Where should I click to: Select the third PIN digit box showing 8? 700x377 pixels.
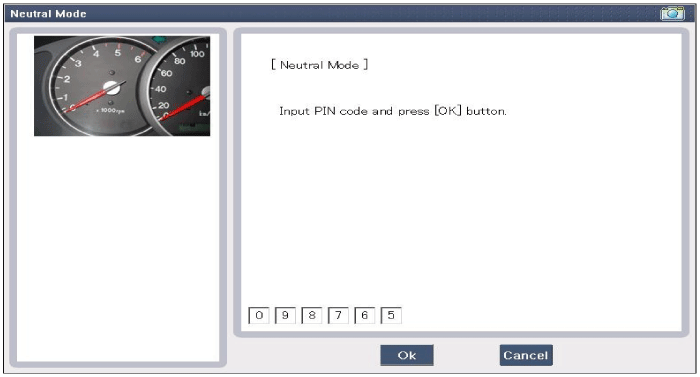pos(312,315)
